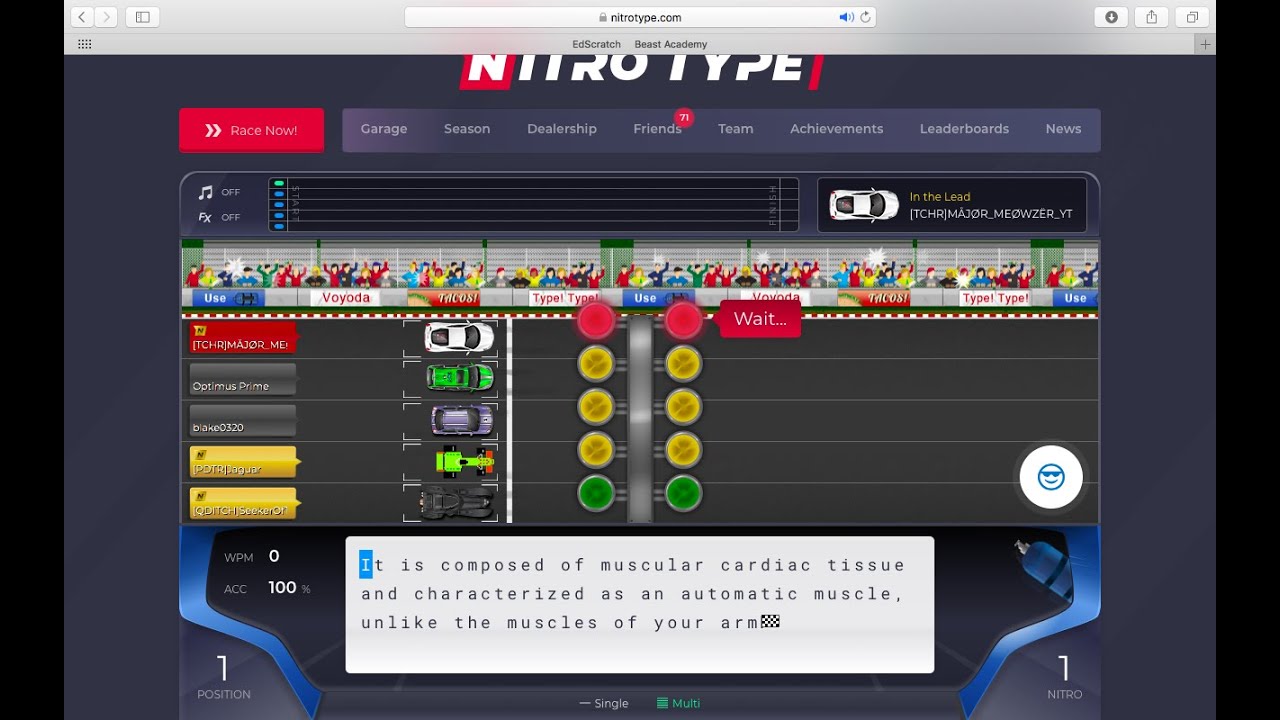Select [TCHR]MÅJØR_ME racer name tag
The height and width of the screenshot is (720, 1280).
click(x=242, y=338)
